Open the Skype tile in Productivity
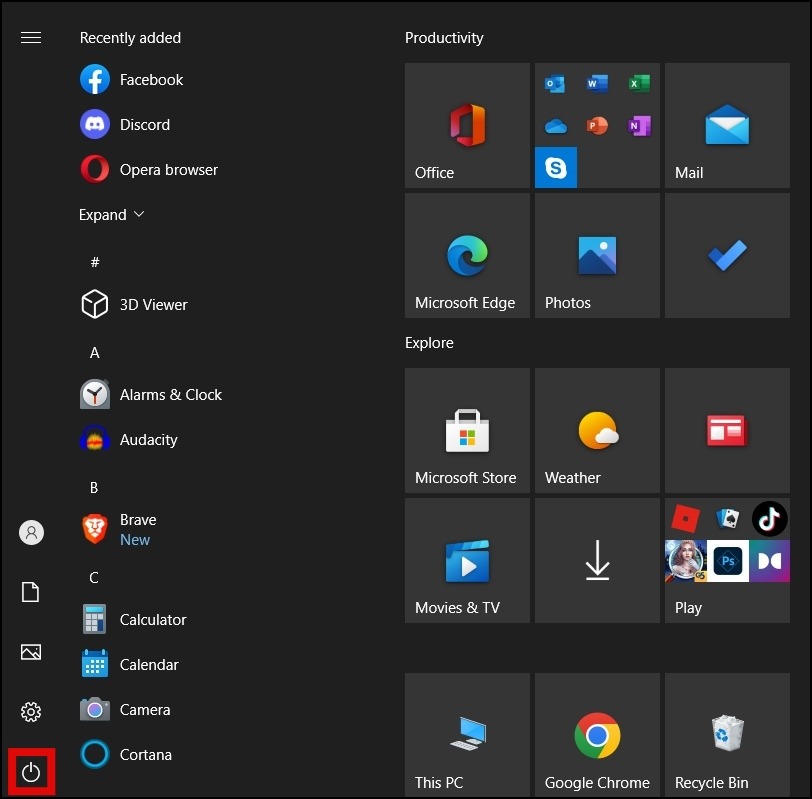 click(556, 168)
